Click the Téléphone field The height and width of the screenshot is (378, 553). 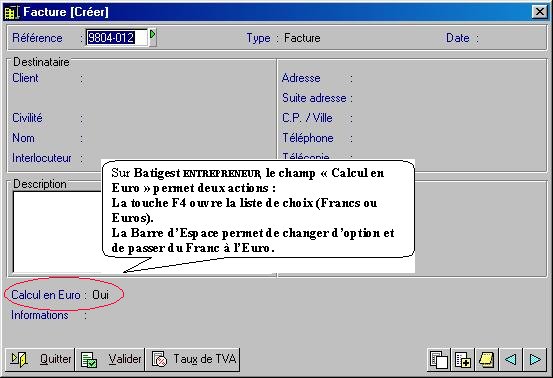tap(449, 138)
